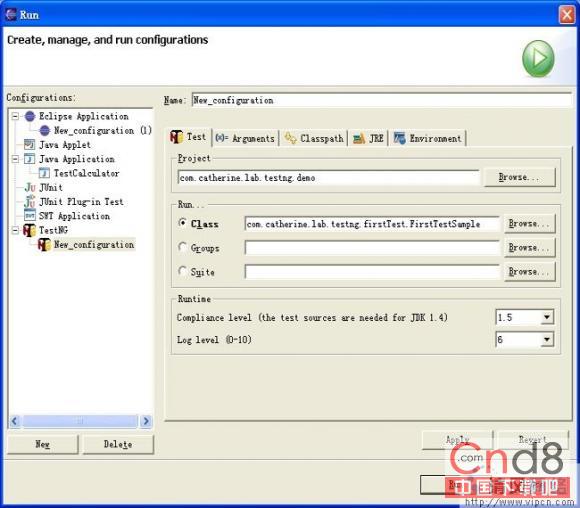Viewport: 580px width, 508px height.
Task: Click the Test tab's TestNG icon
Action: point(176,137)
